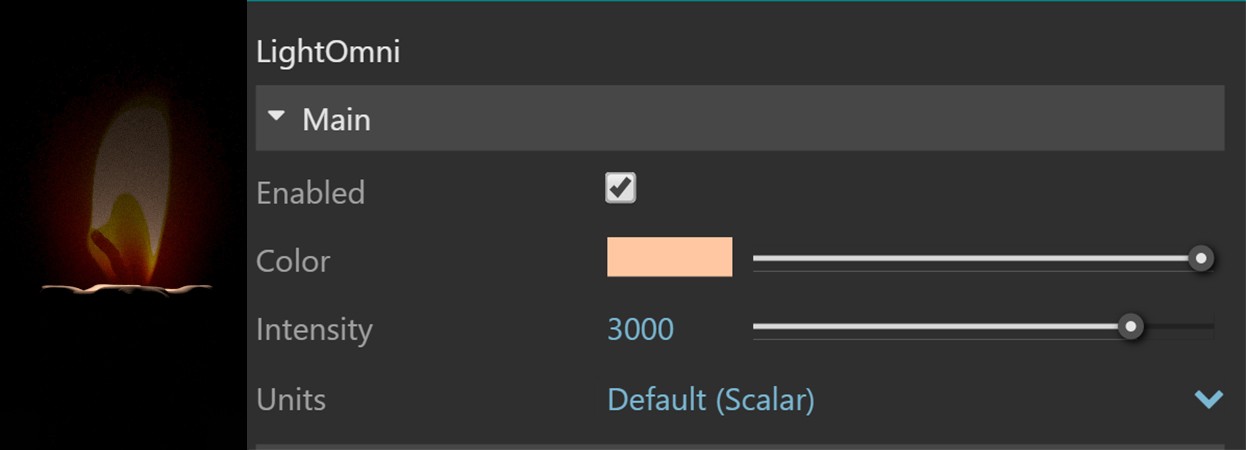Click the partially visible section bar below Units
Image resolution: width=1246 pixels, height=450 pixels.
click(x=740, y=446)
